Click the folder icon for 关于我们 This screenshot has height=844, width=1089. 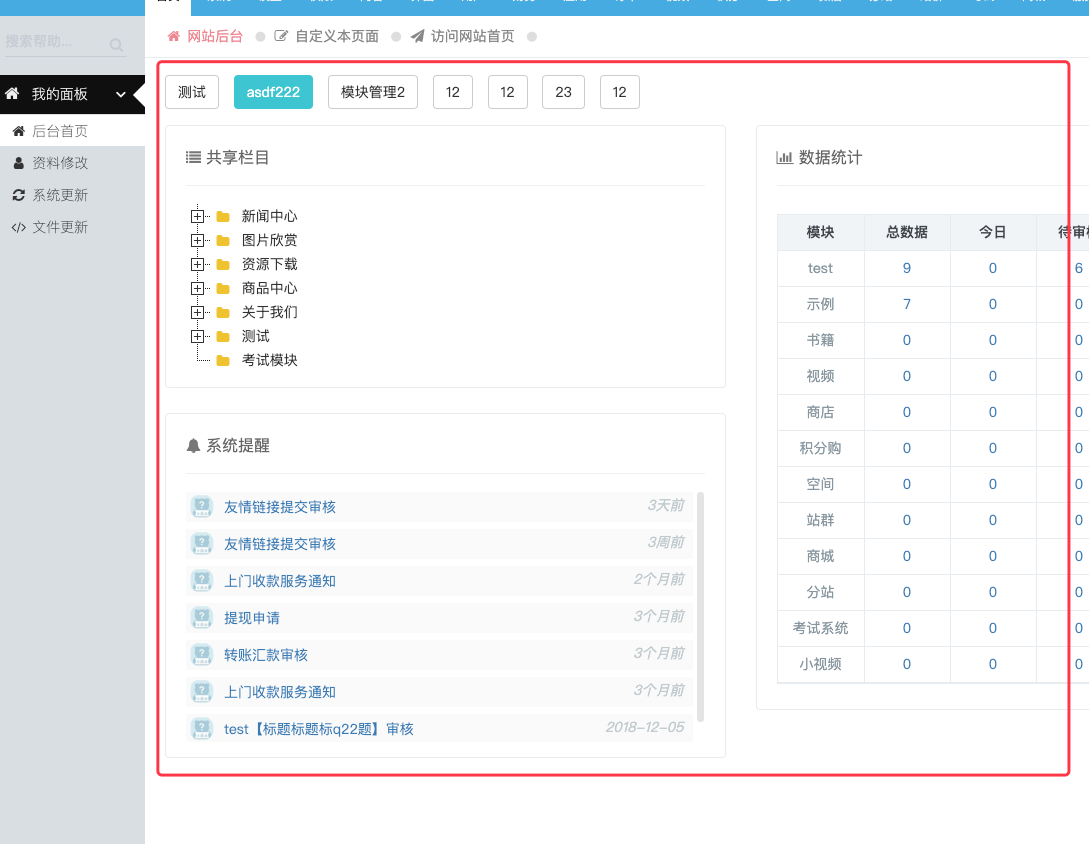223,313
